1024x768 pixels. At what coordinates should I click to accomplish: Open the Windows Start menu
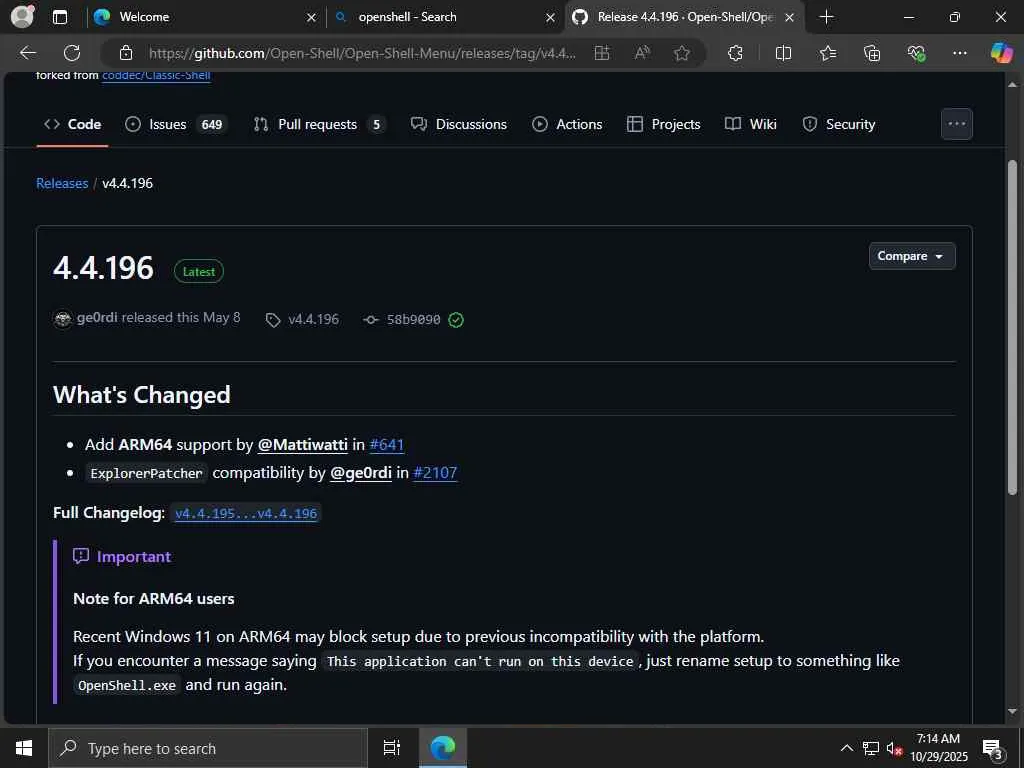[24, 748]
